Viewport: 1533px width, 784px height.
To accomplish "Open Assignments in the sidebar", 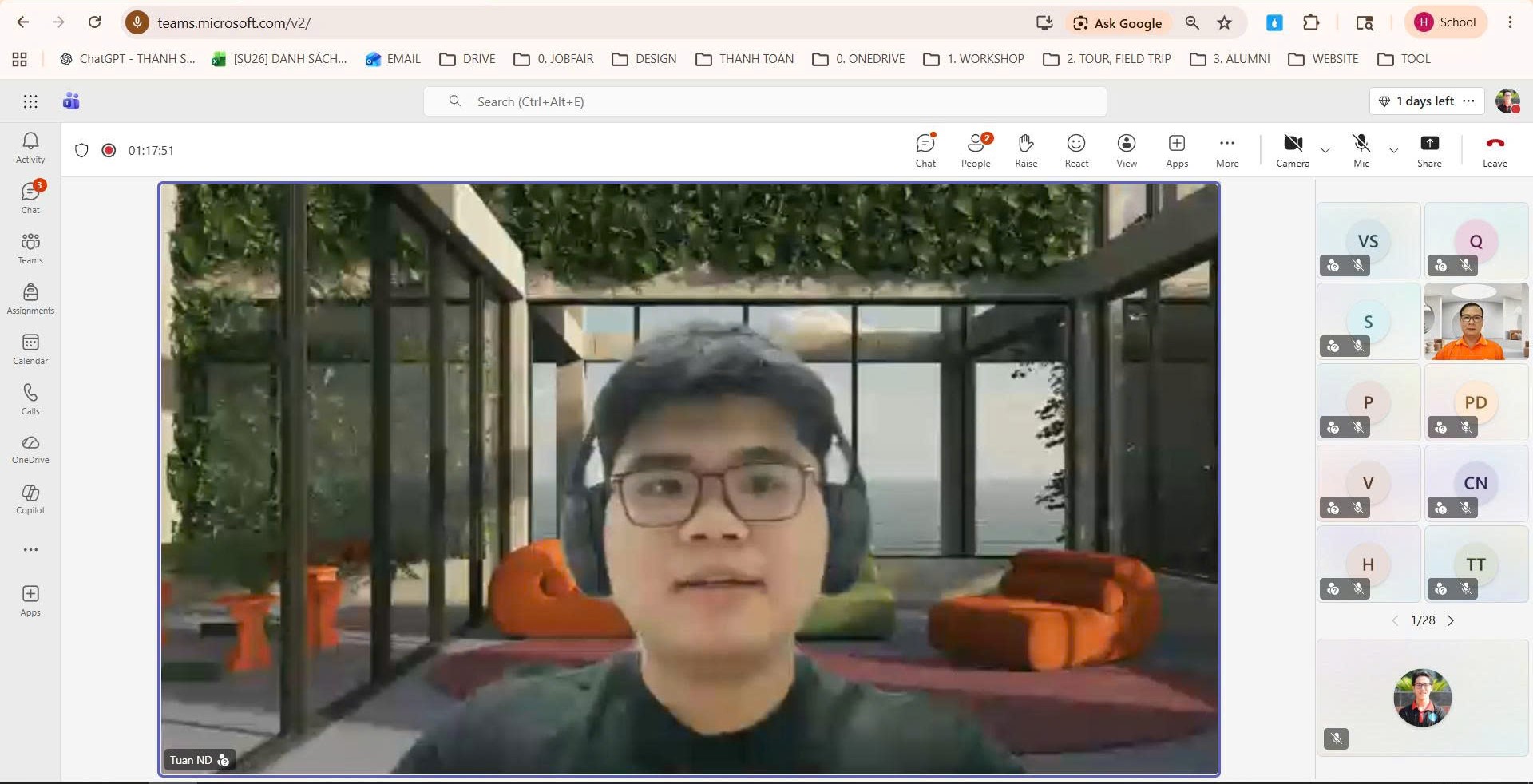I will pos(30,299).
